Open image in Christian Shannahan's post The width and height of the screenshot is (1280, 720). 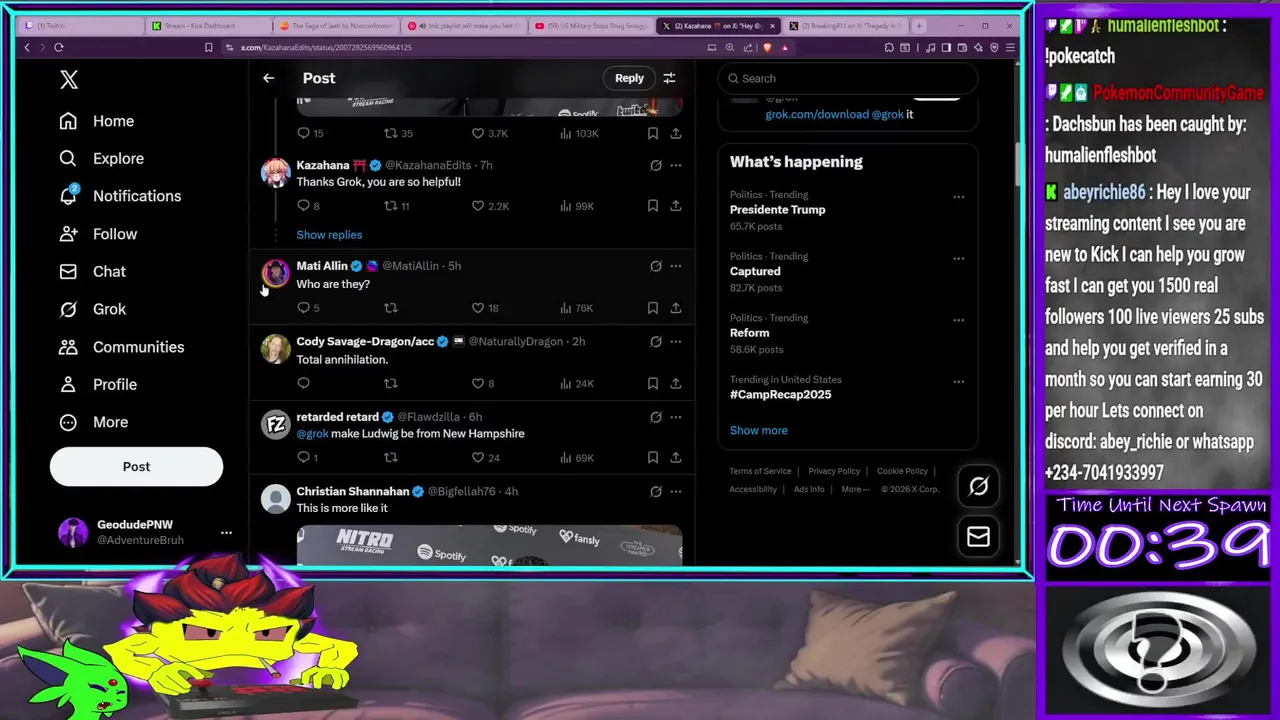(489, 545)
